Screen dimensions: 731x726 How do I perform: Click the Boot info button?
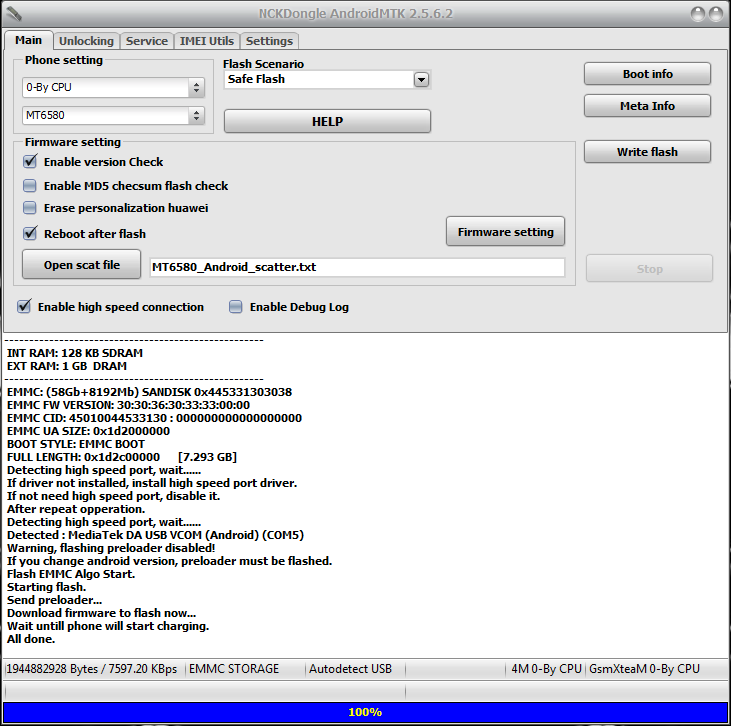648,74
